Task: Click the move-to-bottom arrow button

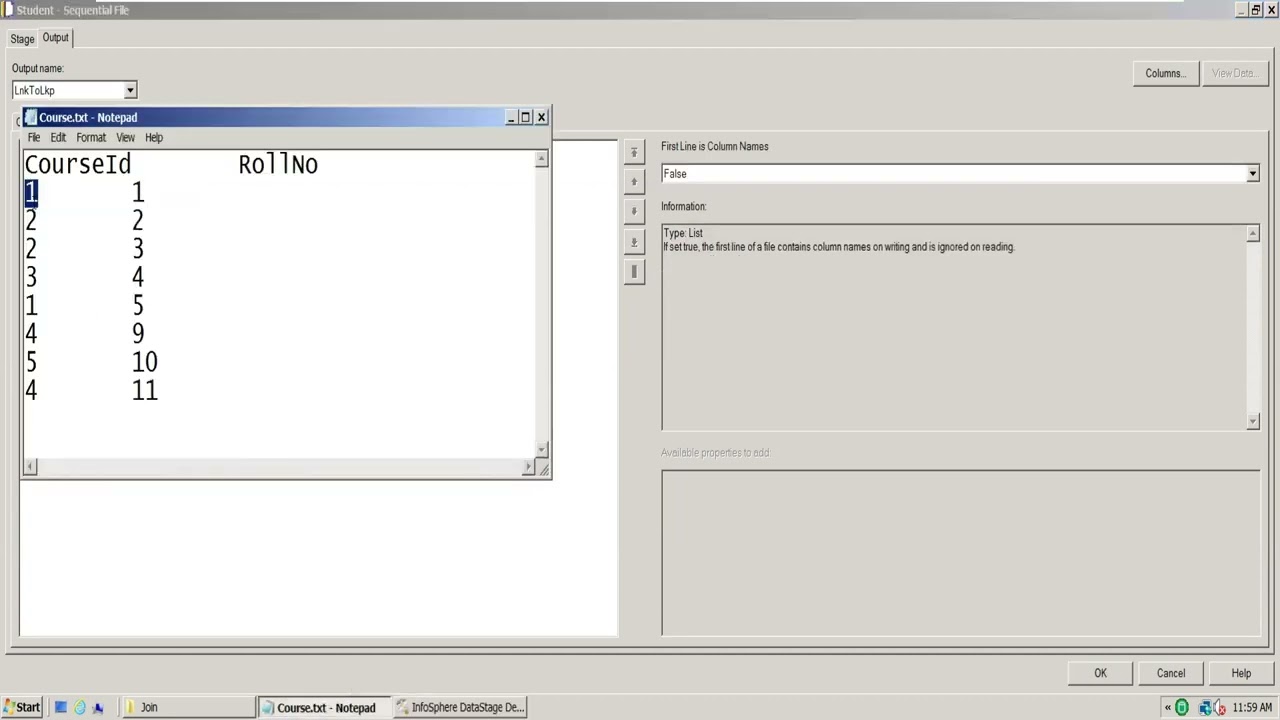Action: pos(634,242)
